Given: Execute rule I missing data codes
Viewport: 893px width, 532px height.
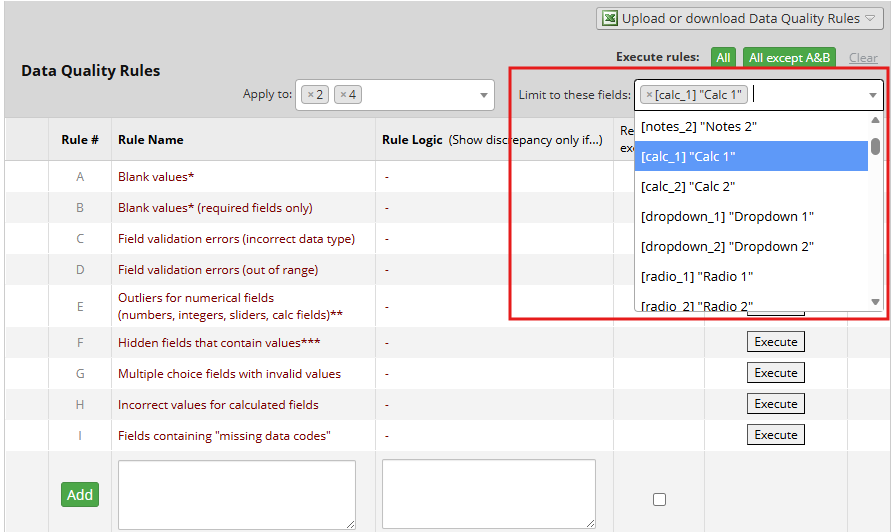Looking at the screenshot, I should click(x=776, y=435).
